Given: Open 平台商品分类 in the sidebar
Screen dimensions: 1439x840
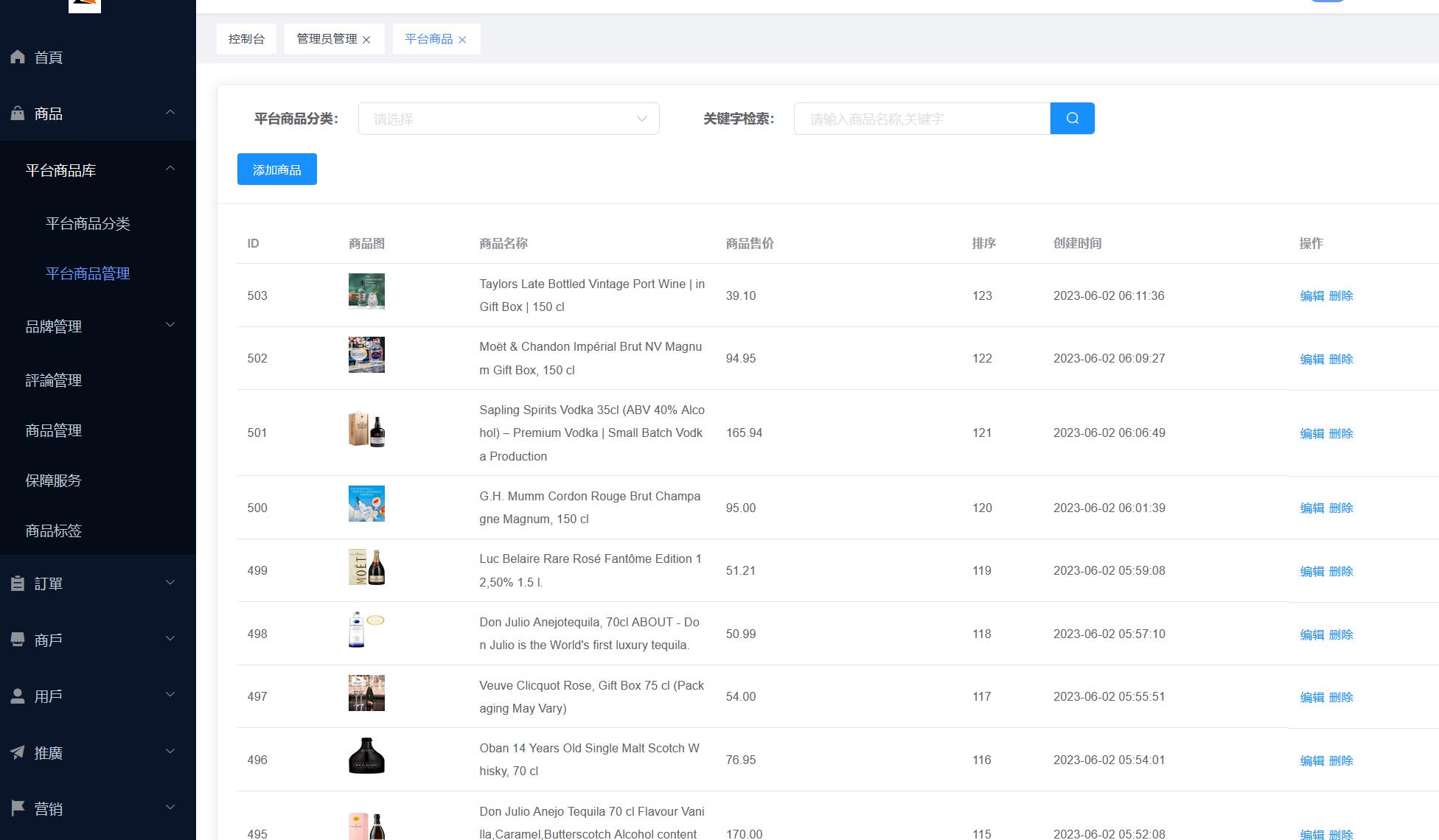Looking at the screenshot, I should [88, 223].
